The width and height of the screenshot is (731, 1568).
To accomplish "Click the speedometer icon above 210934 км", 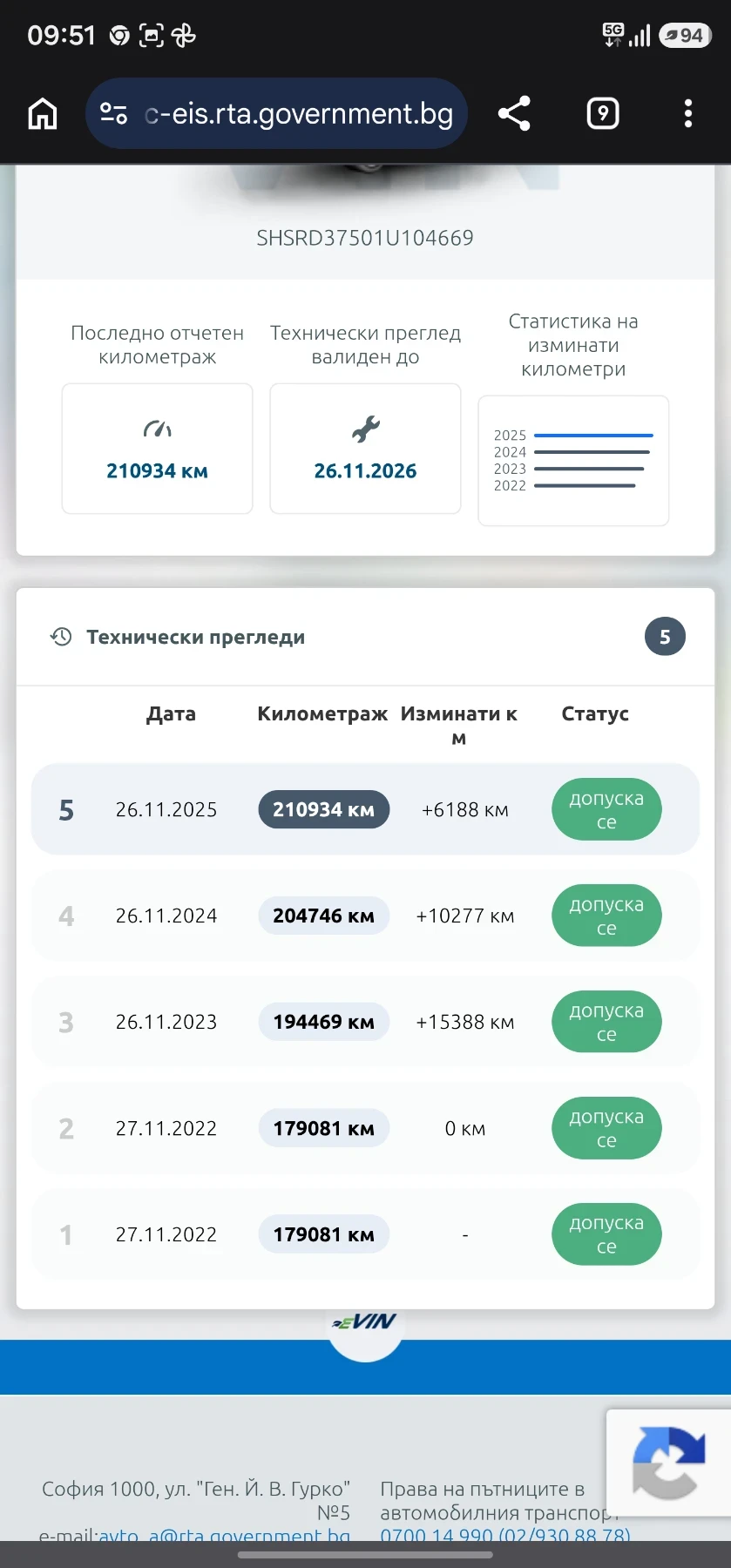I will pyautogui.click(x=157, y=429).
